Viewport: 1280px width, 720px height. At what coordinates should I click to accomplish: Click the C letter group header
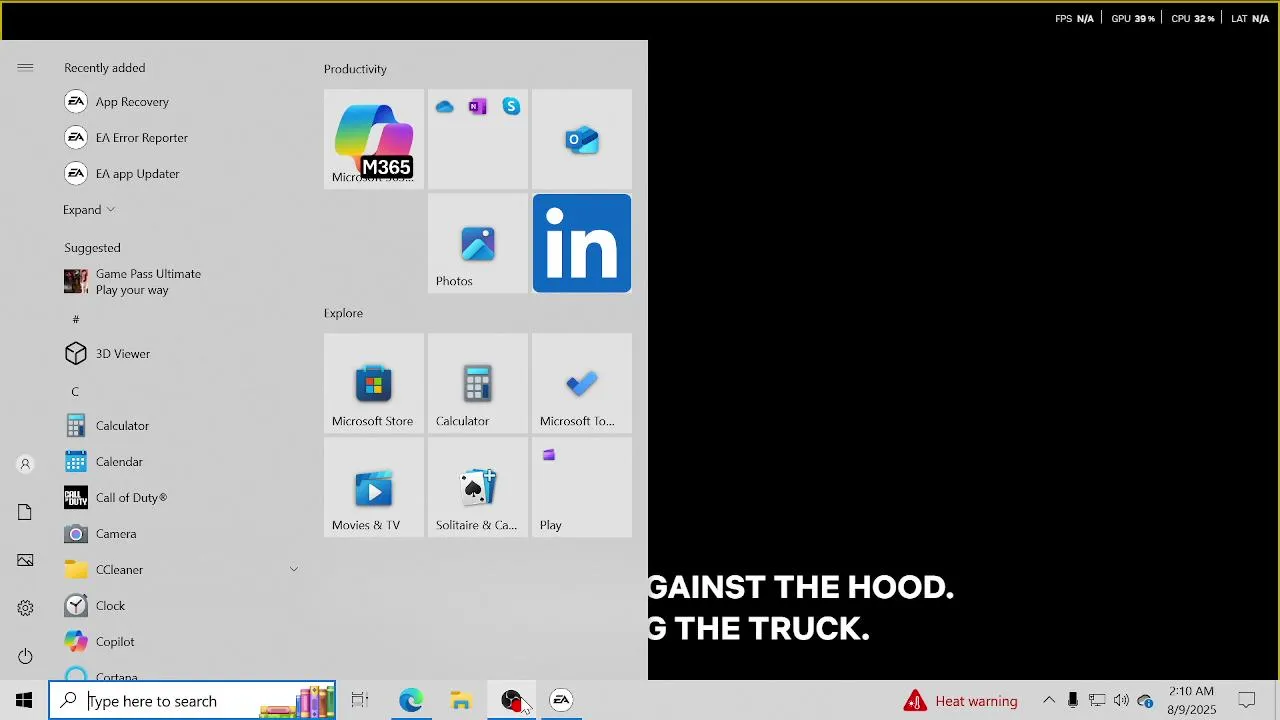click(75, 391)
